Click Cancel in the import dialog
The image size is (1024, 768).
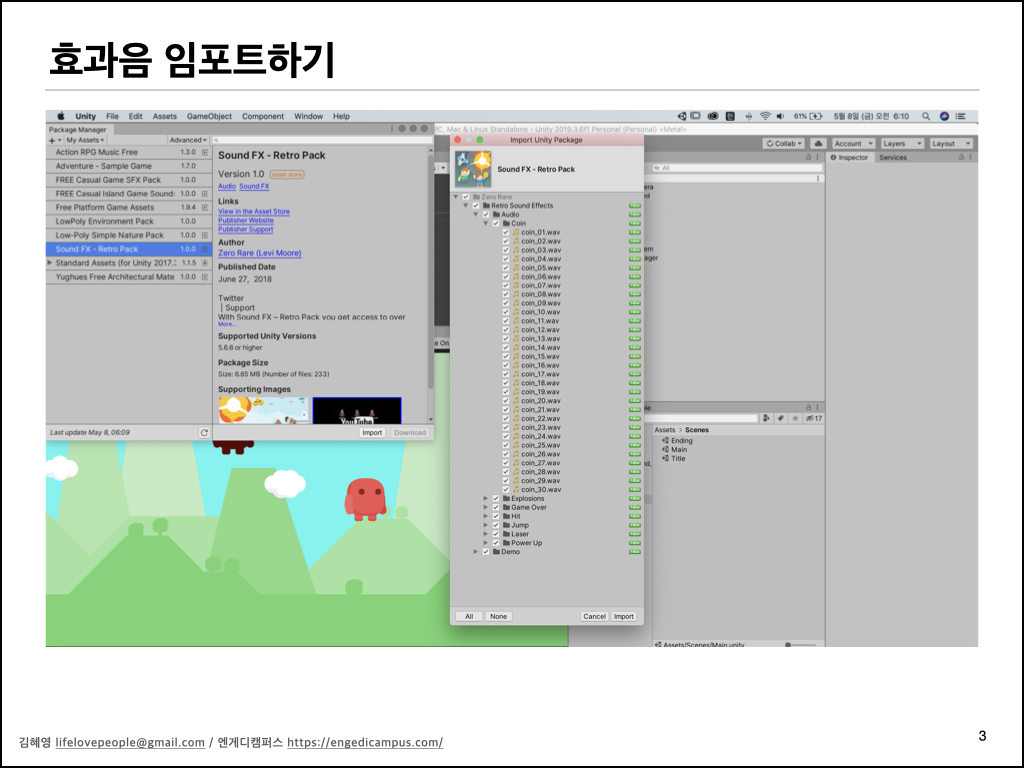594,616
